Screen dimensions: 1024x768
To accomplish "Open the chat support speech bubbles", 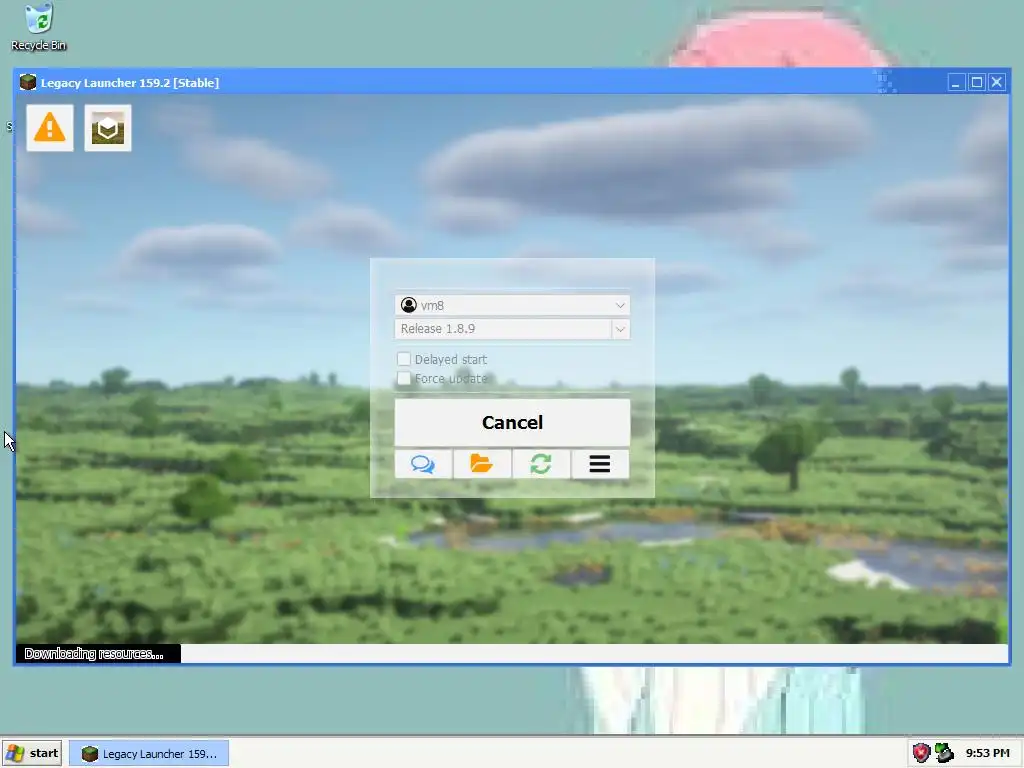I will (x=423, y=464).
